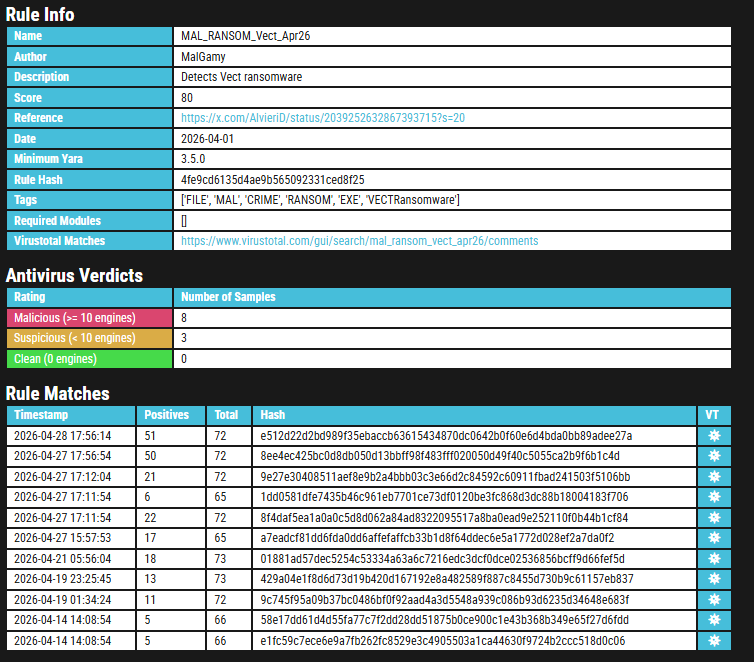This screenshot has width=754, height=662.
Task: Click rule hash 4fe9cd6135d4ae9b565092331ced8f25
Action: point(273,180)
